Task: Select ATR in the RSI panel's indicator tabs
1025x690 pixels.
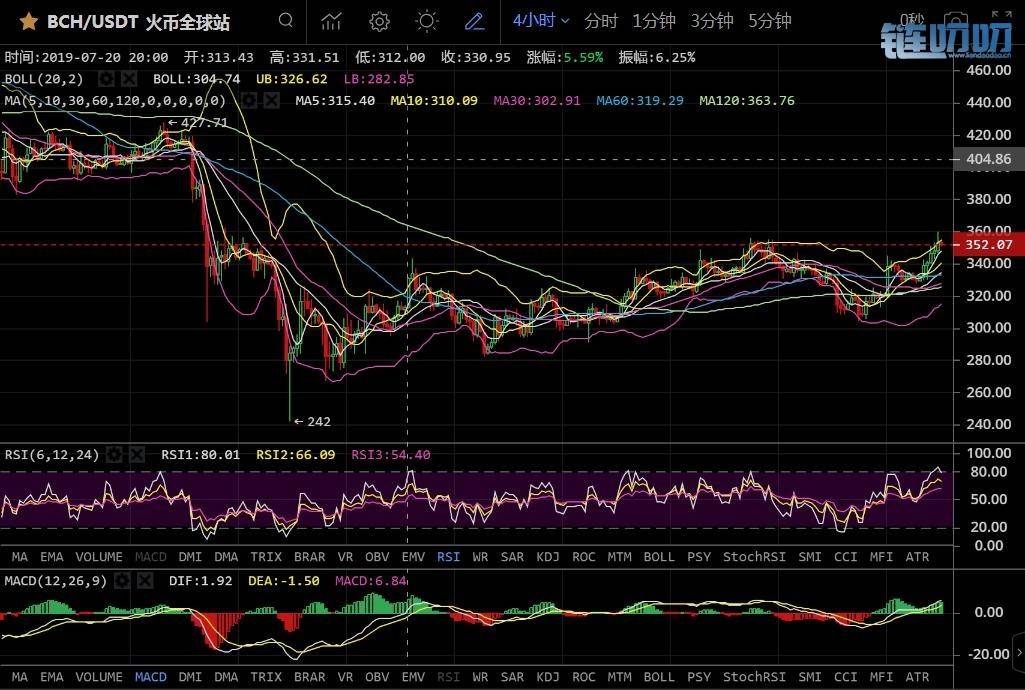Action: (917, 557)
